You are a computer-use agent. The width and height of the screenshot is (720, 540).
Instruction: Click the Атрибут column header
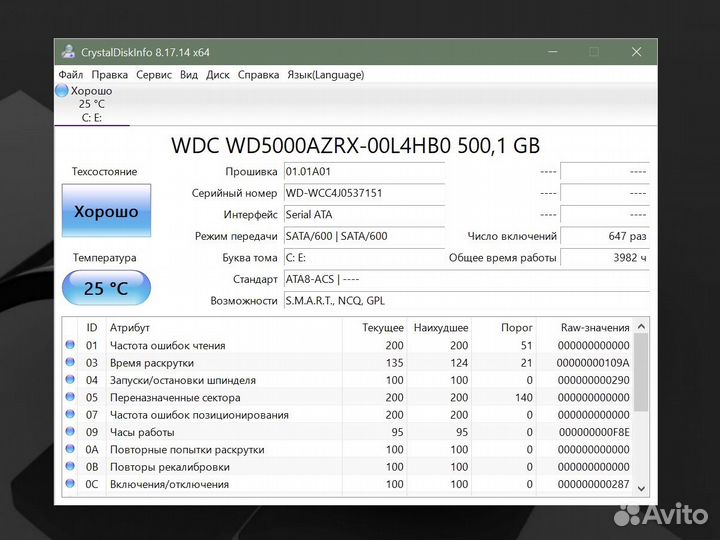pos(224,327)
